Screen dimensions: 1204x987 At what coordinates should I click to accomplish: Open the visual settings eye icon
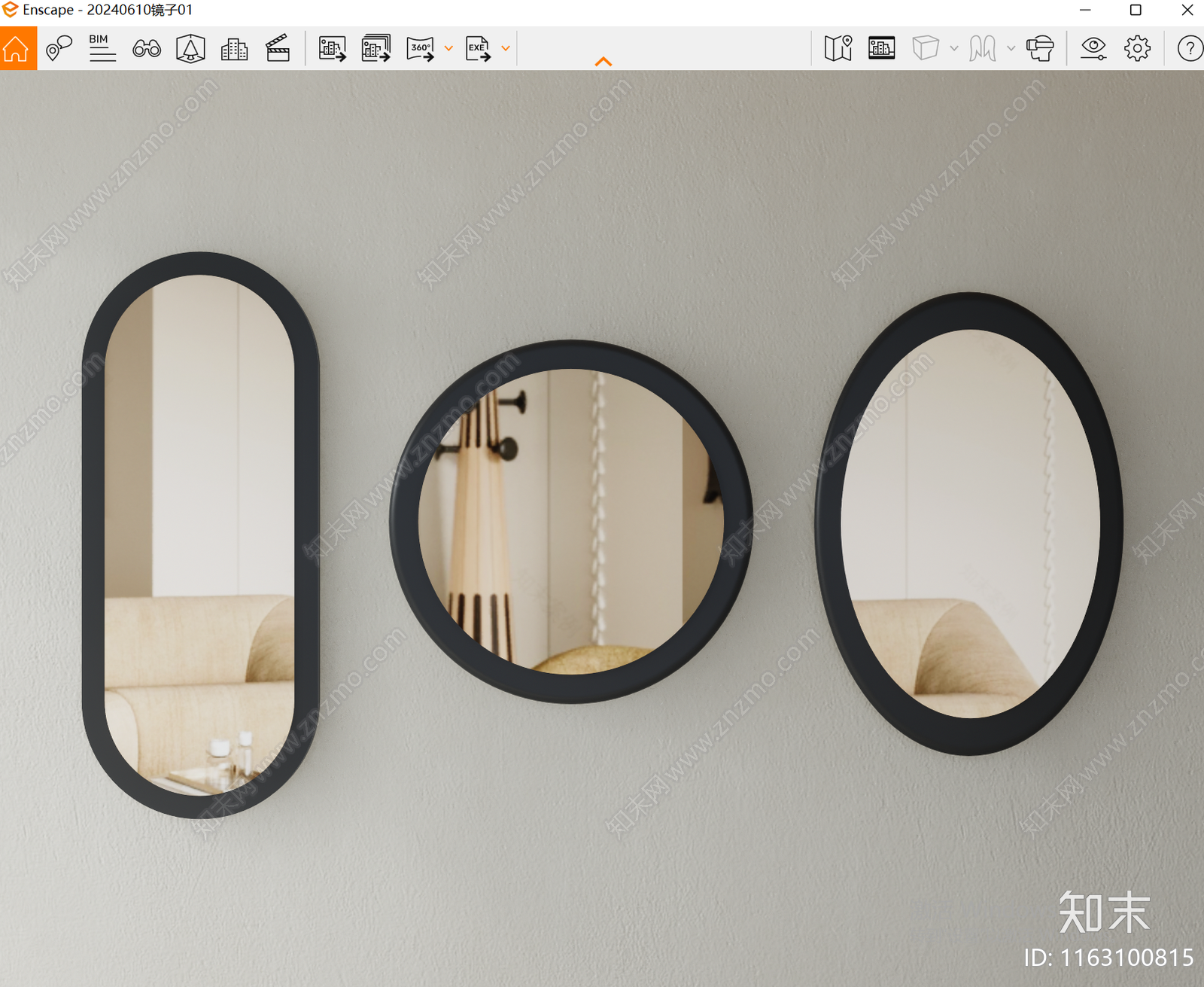coord(1093,49)
